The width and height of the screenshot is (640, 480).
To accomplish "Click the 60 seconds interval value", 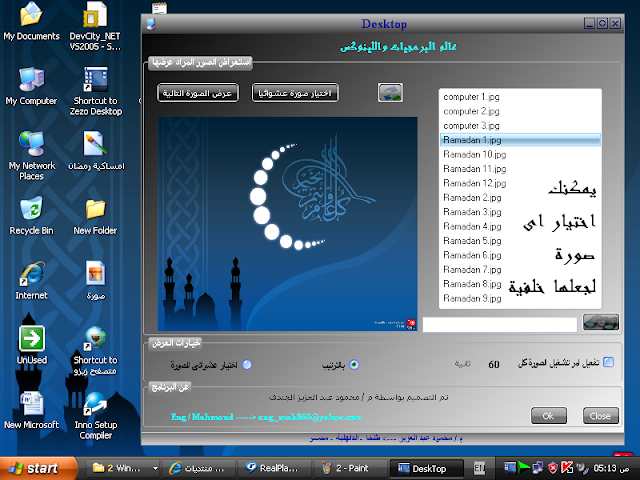I will [494, 364].
